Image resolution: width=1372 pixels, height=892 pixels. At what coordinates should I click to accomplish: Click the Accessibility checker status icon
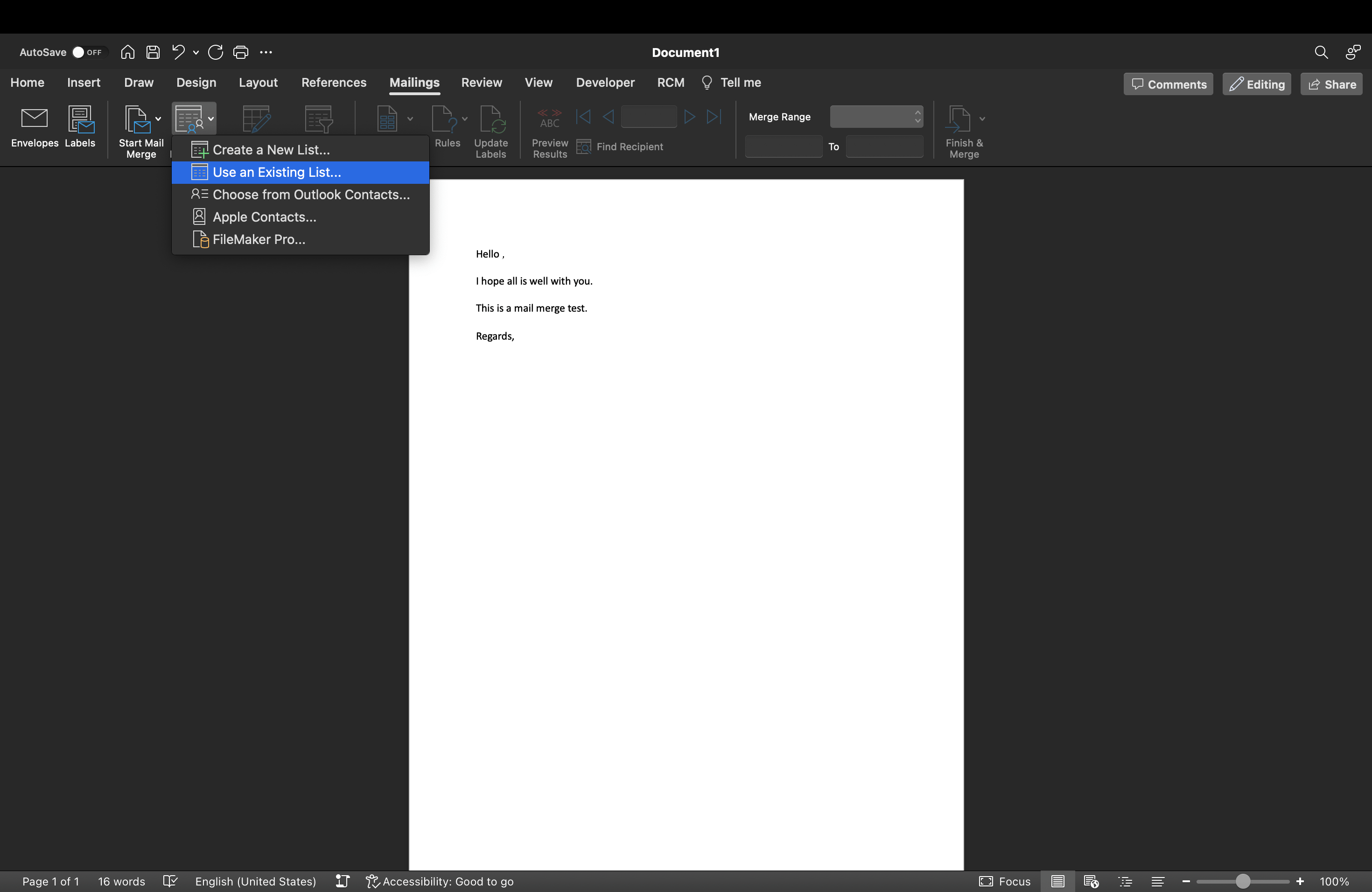372,881
